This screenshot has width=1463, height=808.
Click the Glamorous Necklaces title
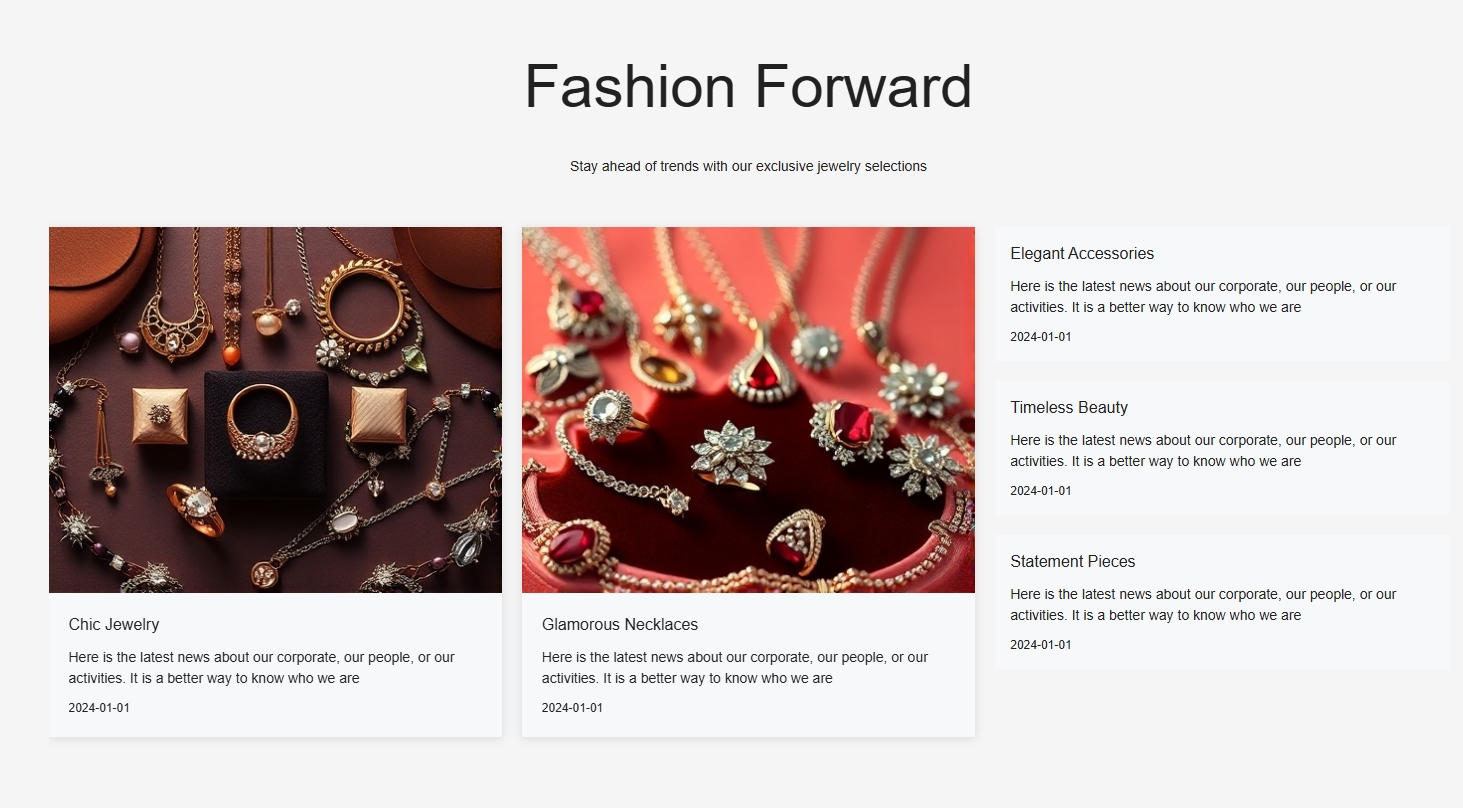[x=620, y=624]
